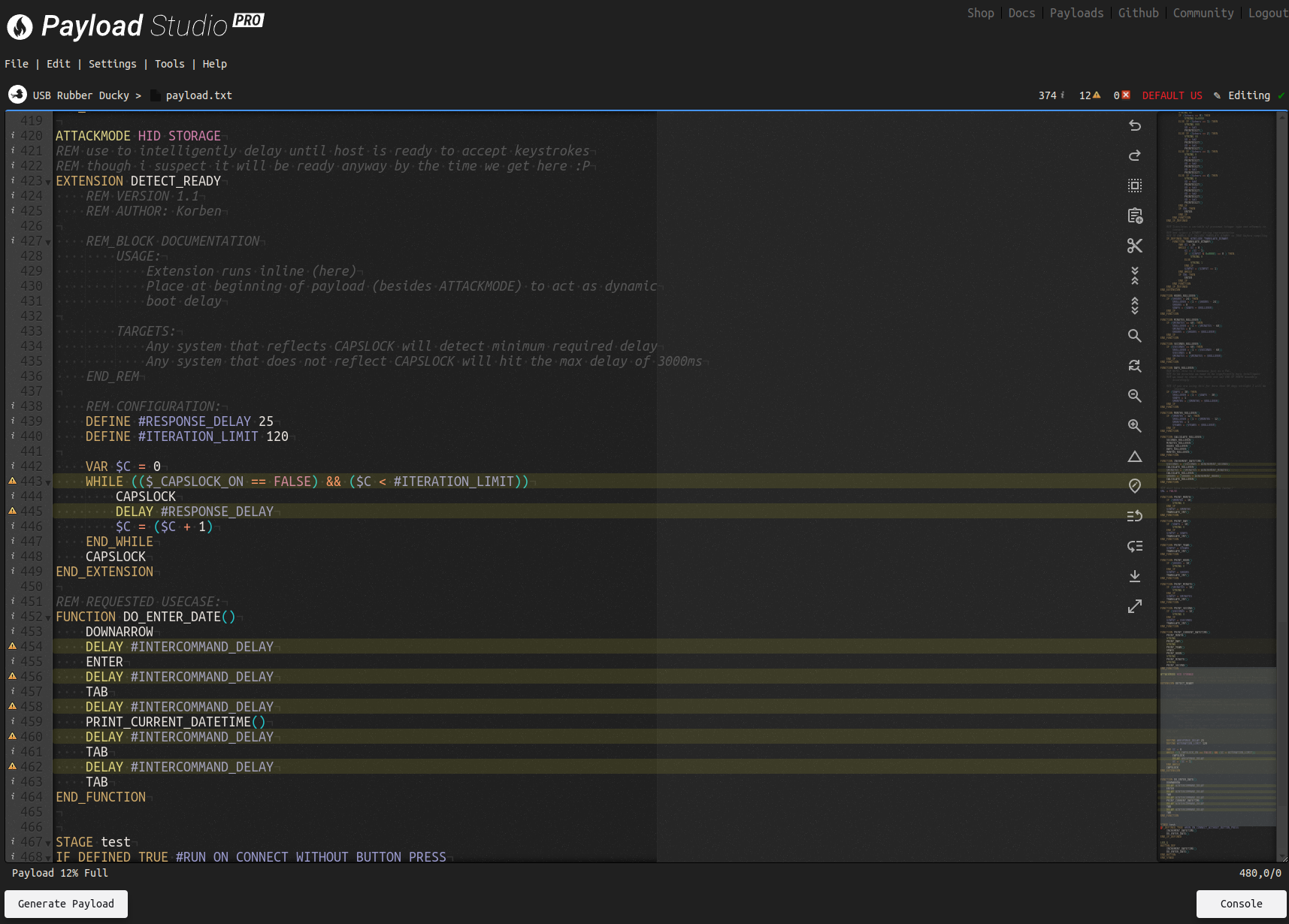Click the redo arrow in editor toolbar
The image size is (1289, 924).
tap(1135, 156)
